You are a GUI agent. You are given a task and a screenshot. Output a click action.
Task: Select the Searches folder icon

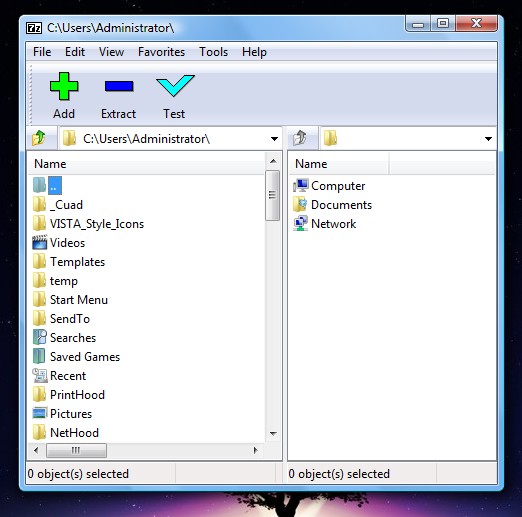pyautogui.click(x=39, y=337)
